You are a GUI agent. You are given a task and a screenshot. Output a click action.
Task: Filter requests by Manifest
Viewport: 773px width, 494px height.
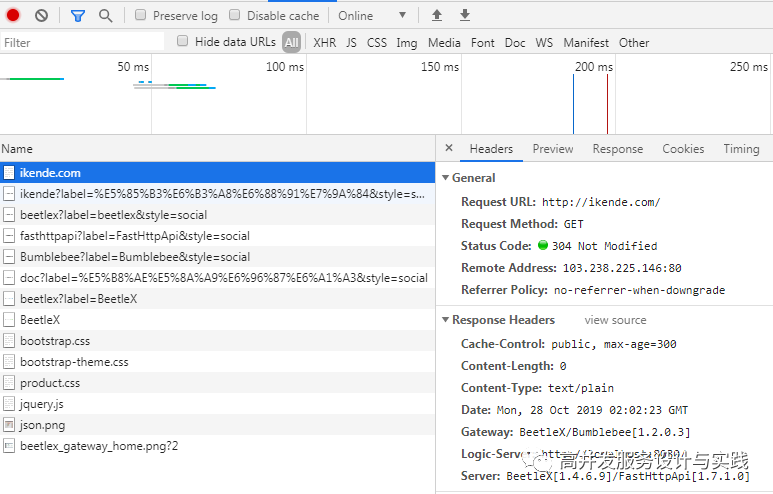586,43
